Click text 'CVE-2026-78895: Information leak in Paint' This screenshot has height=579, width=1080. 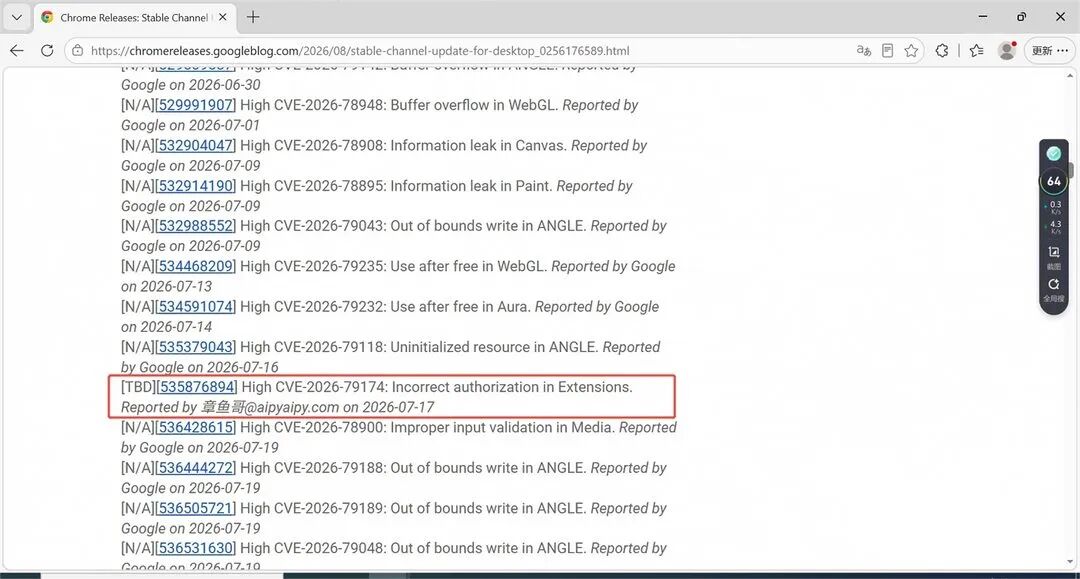[412, 186]
